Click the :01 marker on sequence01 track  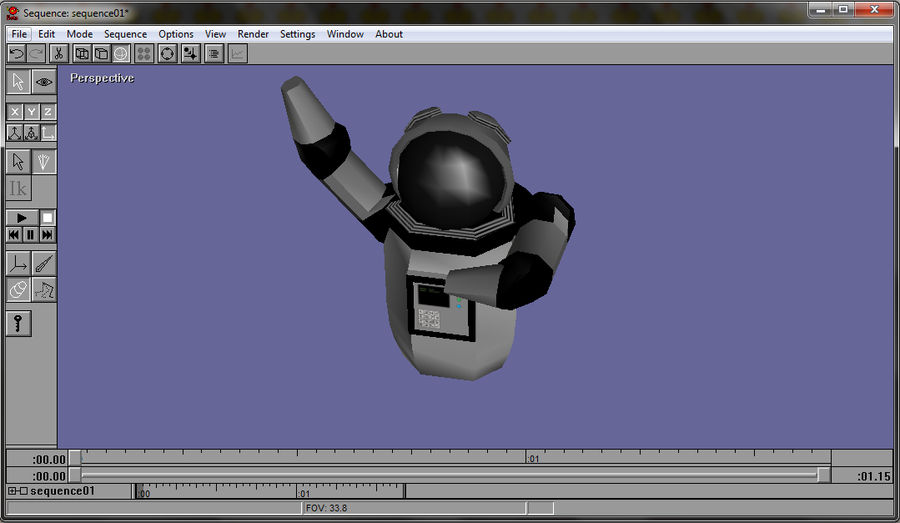tap(303, 494)
